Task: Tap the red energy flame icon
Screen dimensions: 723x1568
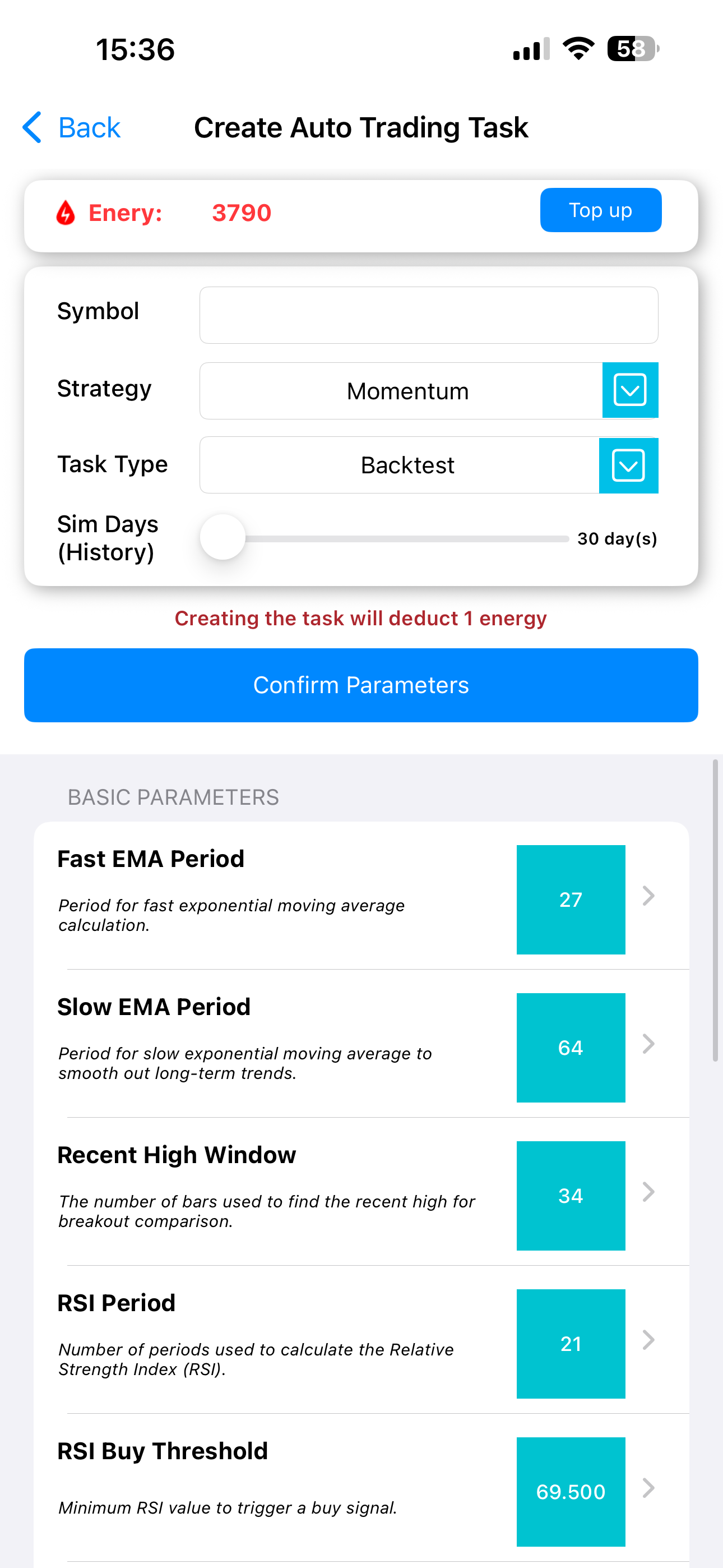Action: point(66,213)
